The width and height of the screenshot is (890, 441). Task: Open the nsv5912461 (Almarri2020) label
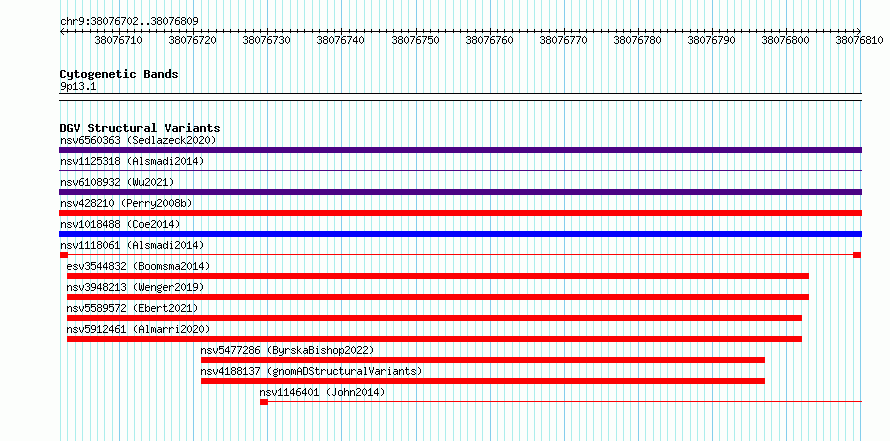[x=138, y=329]
